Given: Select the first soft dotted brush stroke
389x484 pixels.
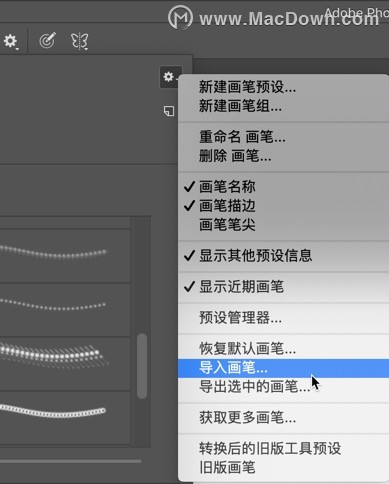Looking at the screenshot, I should coord(65,256).
